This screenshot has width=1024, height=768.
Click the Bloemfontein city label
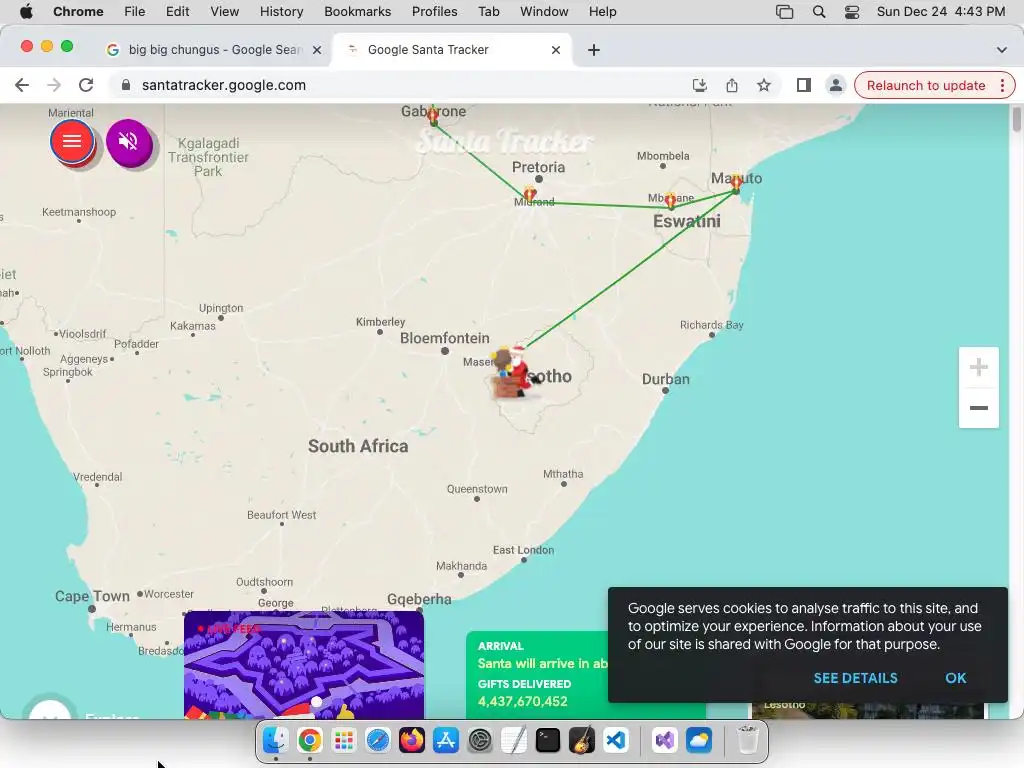445,338
